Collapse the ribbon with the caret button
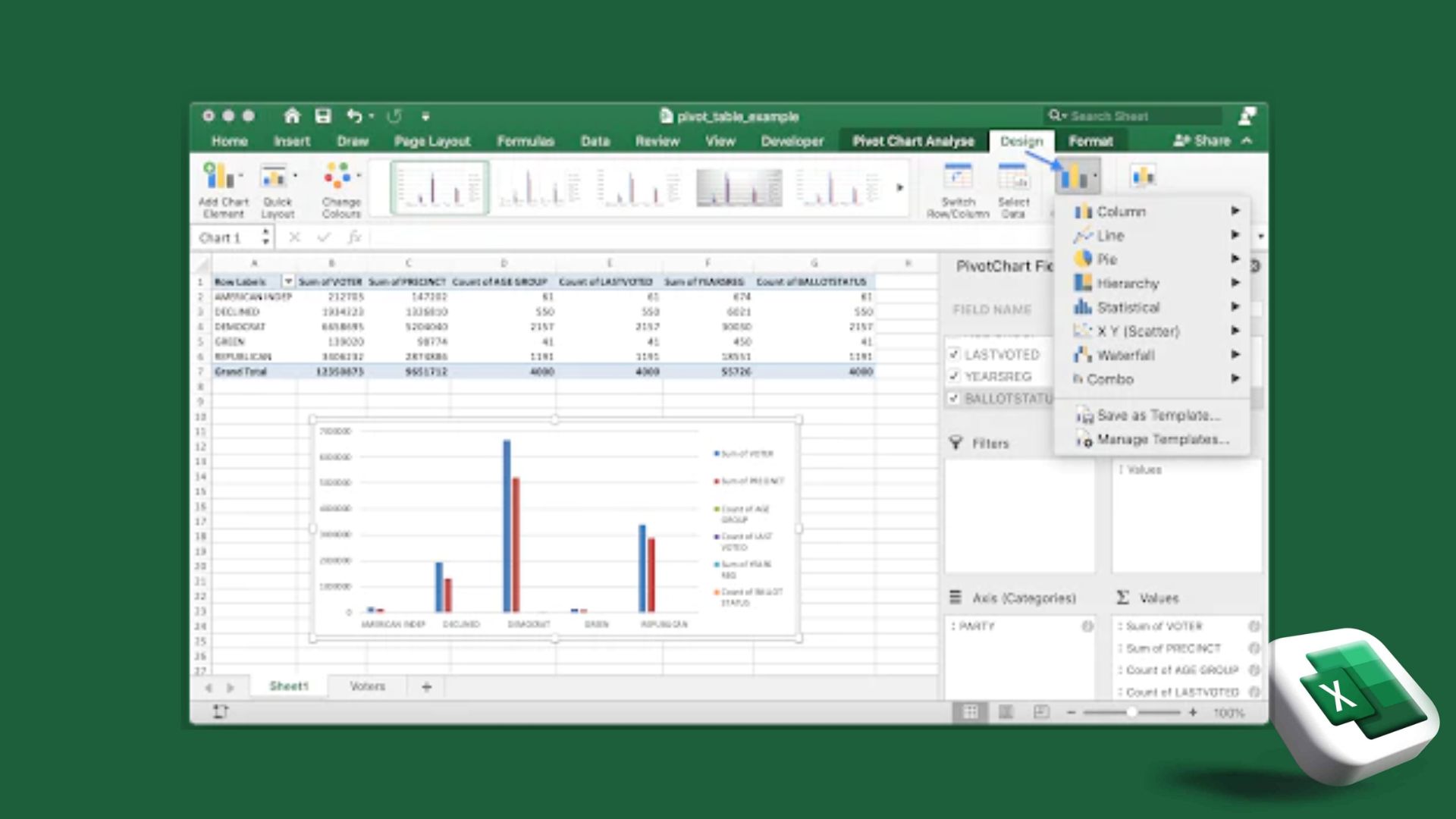Viewport: 1456px width, 819px height. pos(1247,141)
